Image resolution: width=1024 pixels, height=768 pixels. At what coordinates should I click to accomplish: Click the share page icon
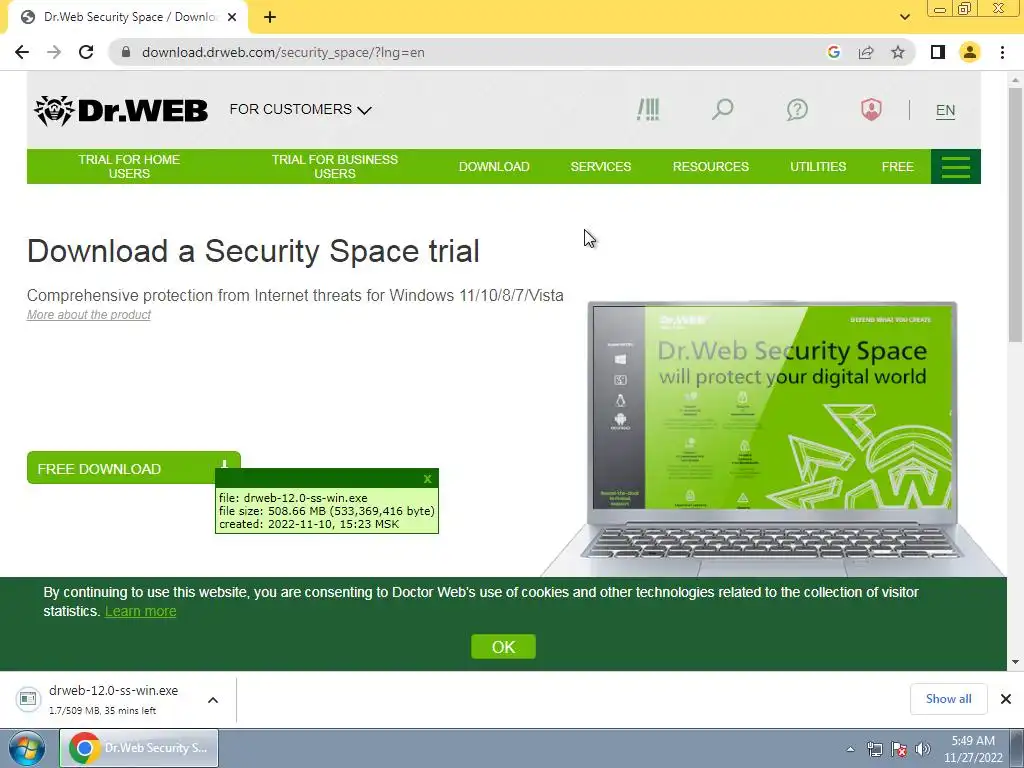(x=866, y=52)
